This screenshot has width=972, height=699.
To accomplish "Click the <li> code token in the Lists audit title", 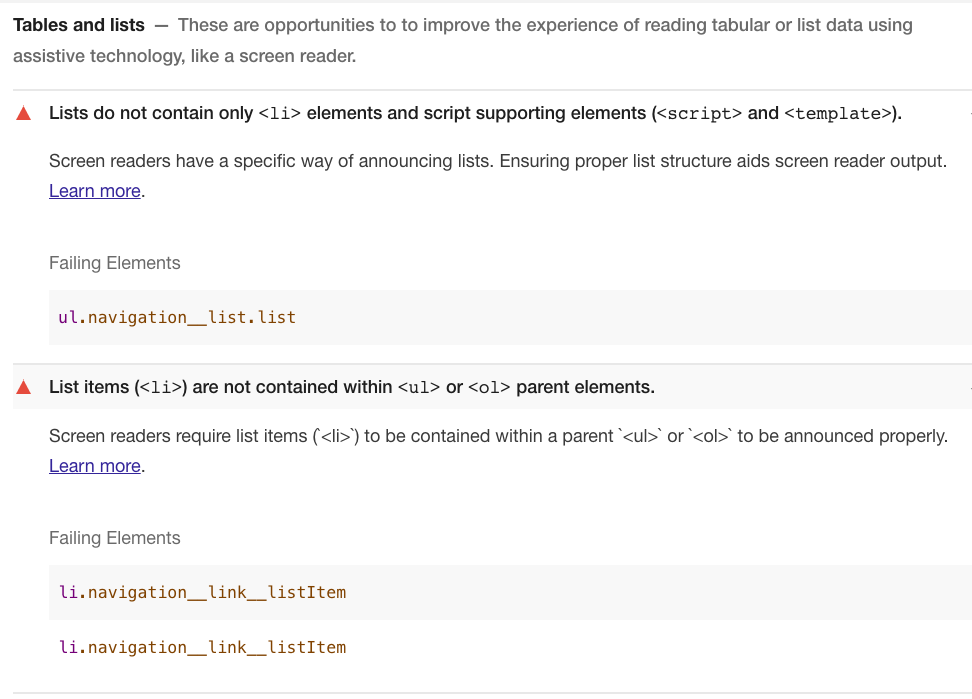I will 279,114.
